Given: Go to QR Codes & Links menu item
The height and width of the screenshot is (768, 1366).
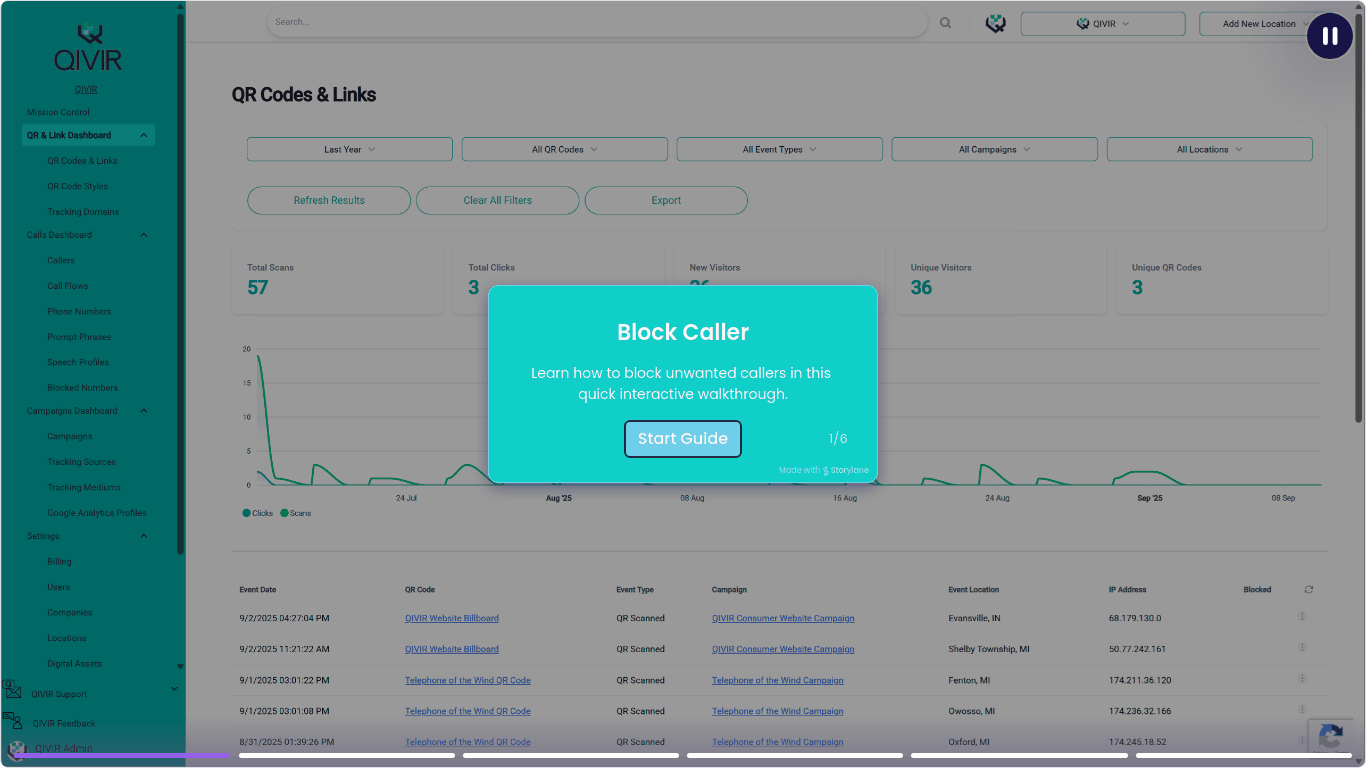Looking at the screenshot, I should point(82,161).
